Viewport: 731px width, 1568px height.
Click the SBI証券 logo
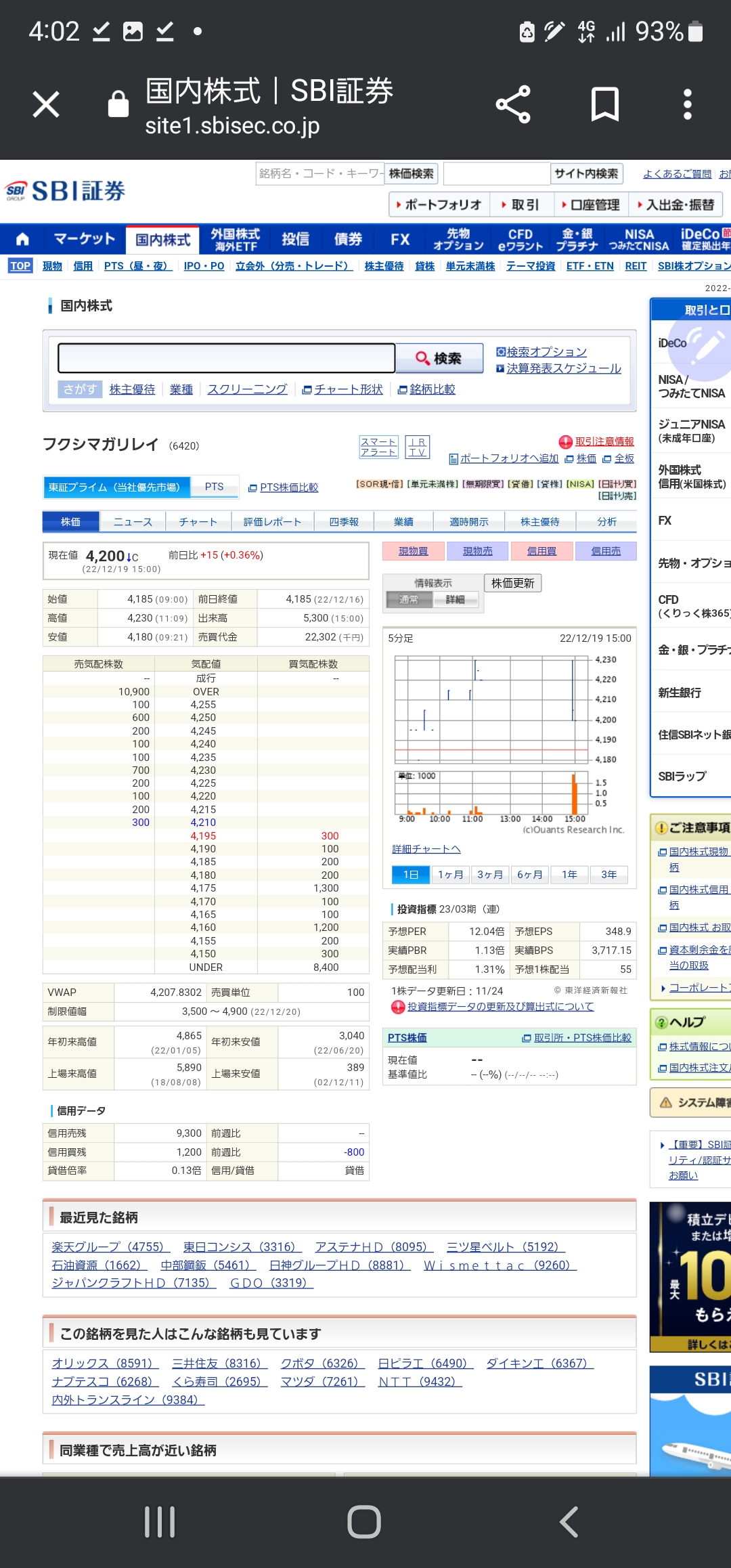(x=65, y=191)
